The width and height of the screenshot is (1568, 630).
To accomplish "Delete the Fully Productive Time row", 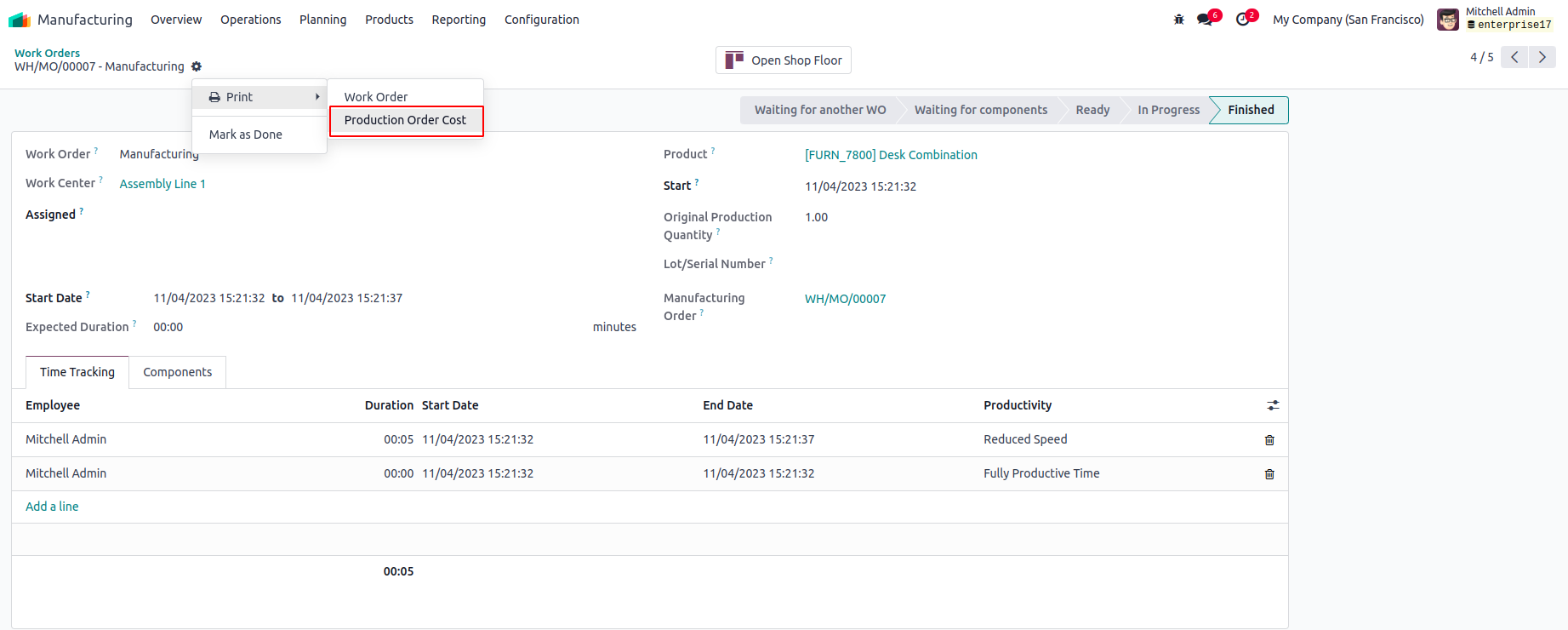I will pos(1269,474).
